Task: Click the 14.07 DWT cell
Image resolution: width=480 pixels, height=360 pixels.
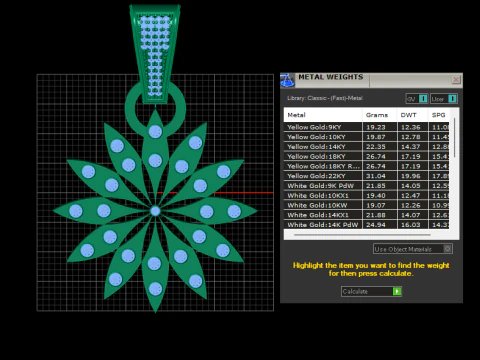Action: pos(413,215)
